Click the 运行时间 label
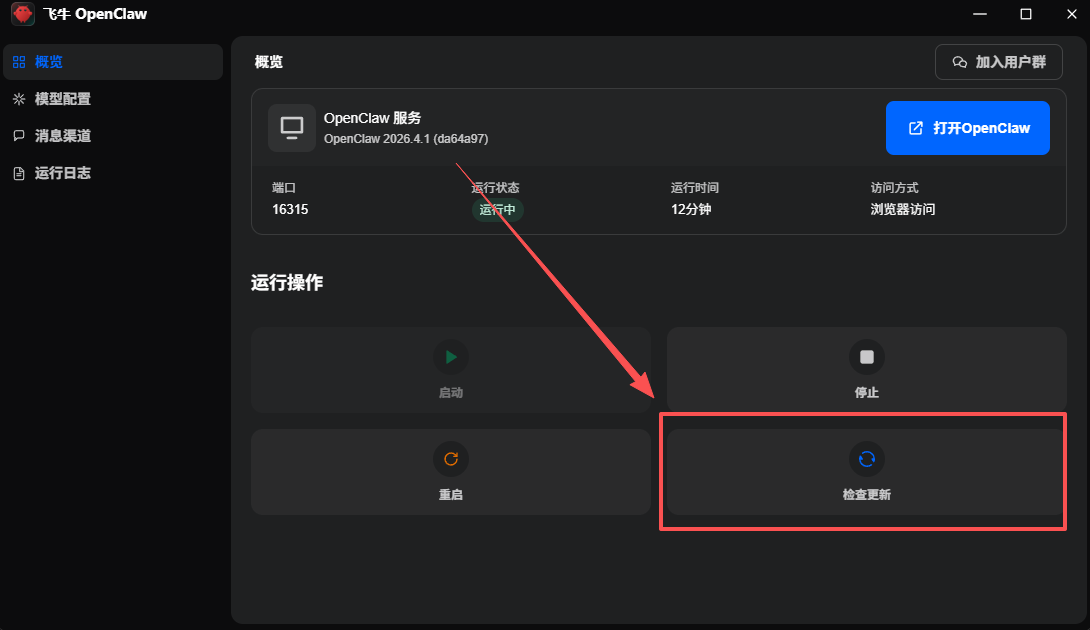1090x630 pixels. (x=694, y=188)
